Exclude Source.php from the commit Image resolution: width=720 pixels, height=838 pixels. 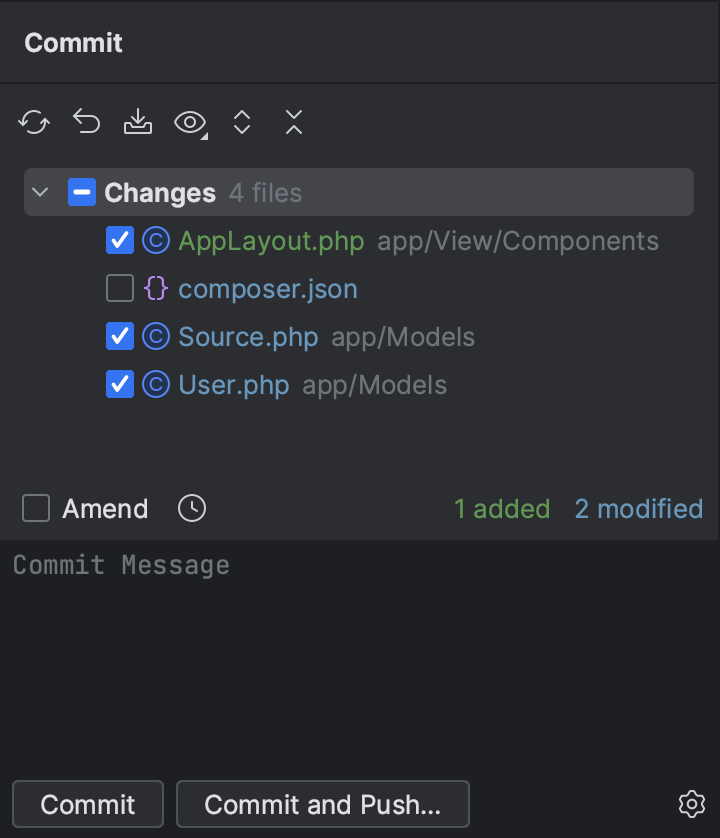tap(119, 336)
